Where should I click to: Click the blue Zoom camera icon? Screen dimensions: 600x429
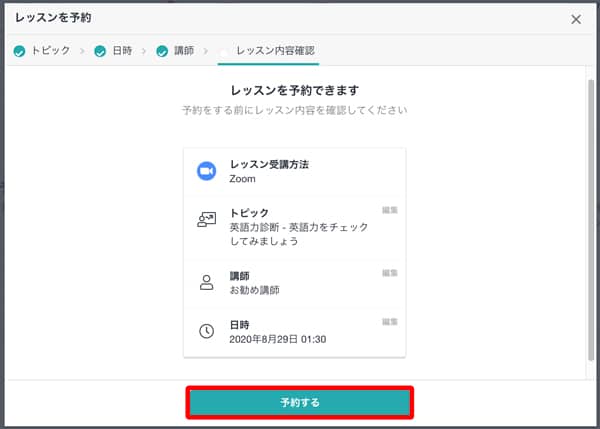tap(207, 171)
